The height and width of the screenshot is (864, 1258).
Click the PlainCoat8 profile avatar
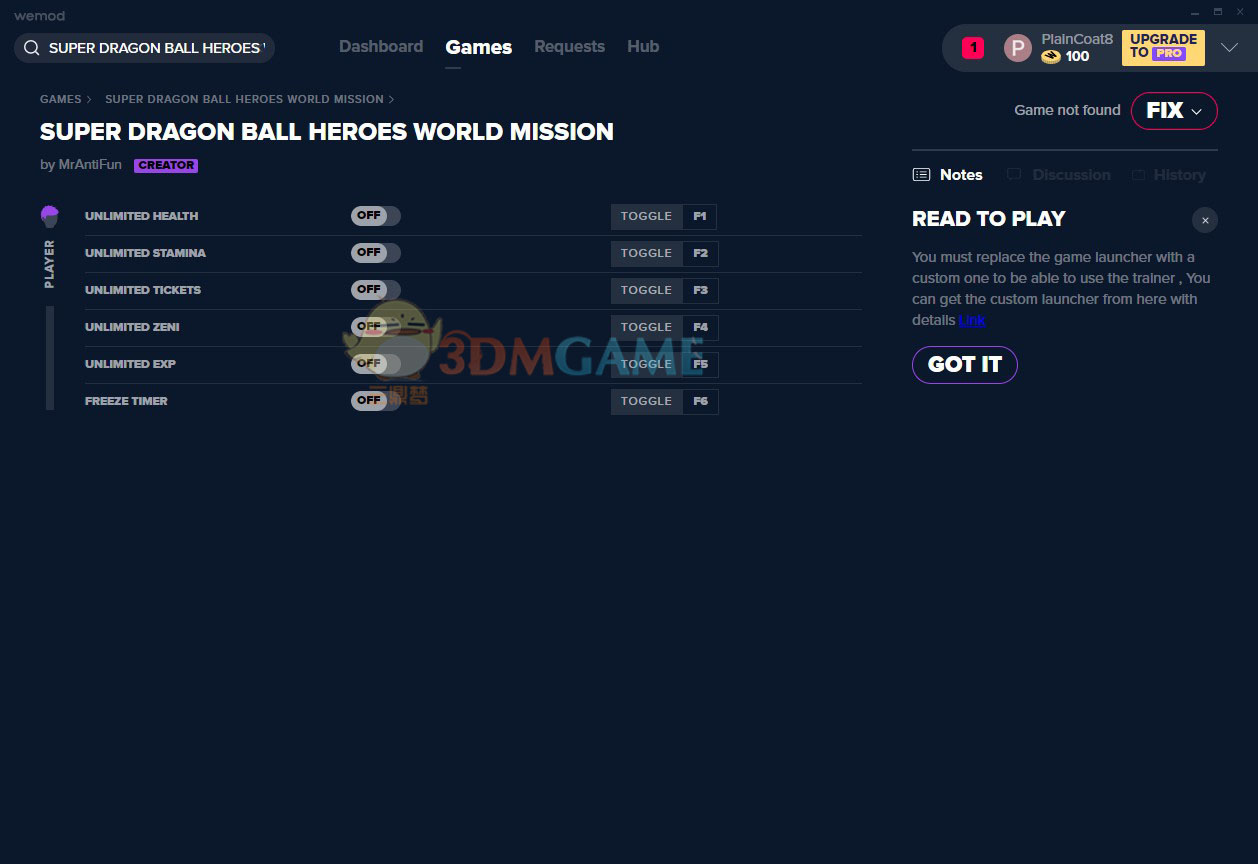pyautogui.click(x=1017, y=48)
